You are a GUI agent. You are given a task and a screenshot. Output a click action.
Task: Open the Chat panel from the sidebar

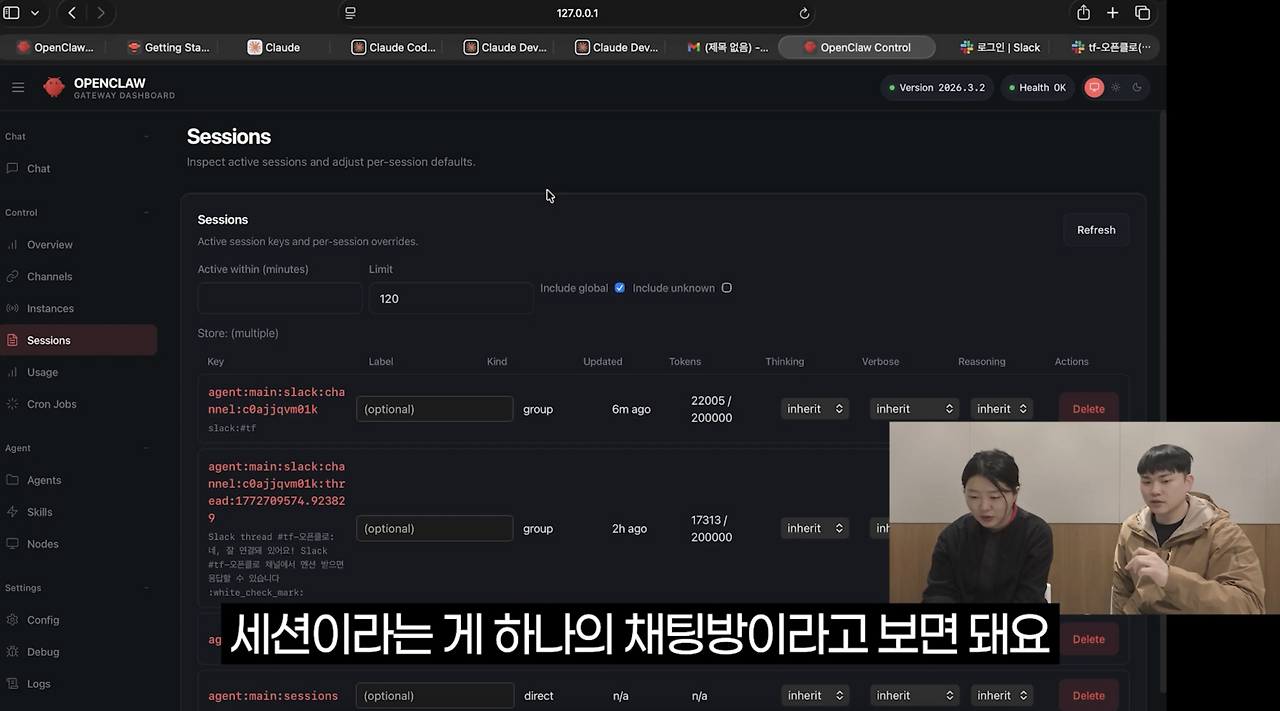click(x=38, y=168)
